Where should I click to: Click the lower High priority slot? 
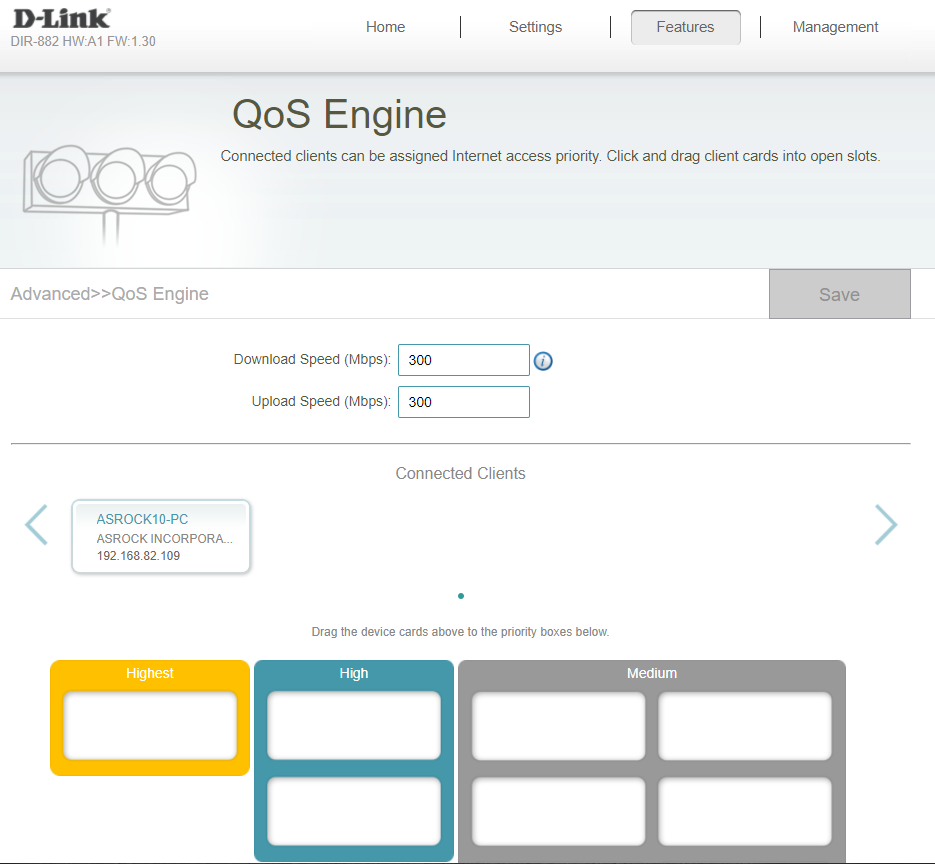click(x=354, y=811)
